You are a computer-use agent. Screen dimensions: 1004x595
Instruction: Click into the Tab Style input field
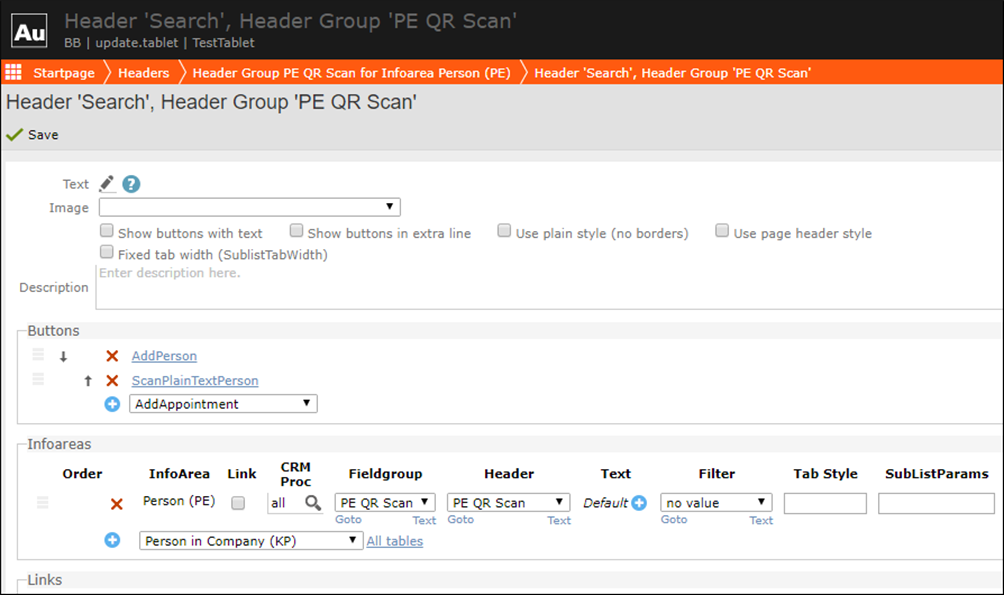click(824, 503)
